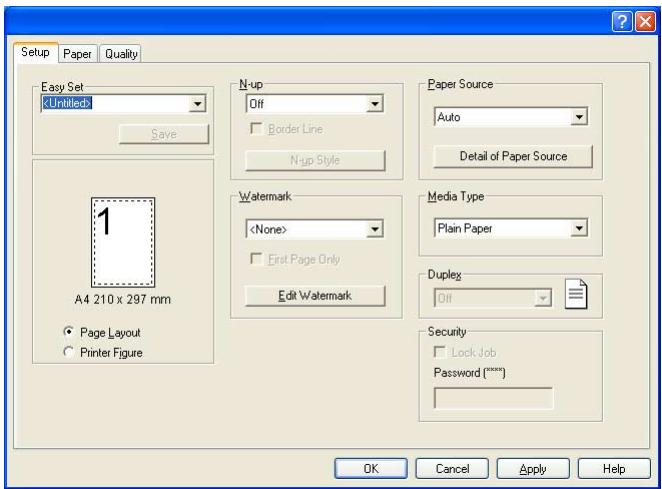Click the Cancel button
This screenshot has width=662, height=489.
pos(452,469)
